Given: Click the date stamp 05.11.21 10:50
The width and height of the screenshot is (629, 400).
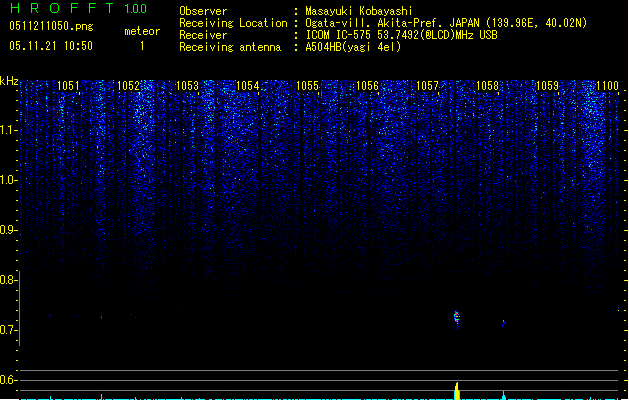Looking at the screenshot, I should coord(51,46).
